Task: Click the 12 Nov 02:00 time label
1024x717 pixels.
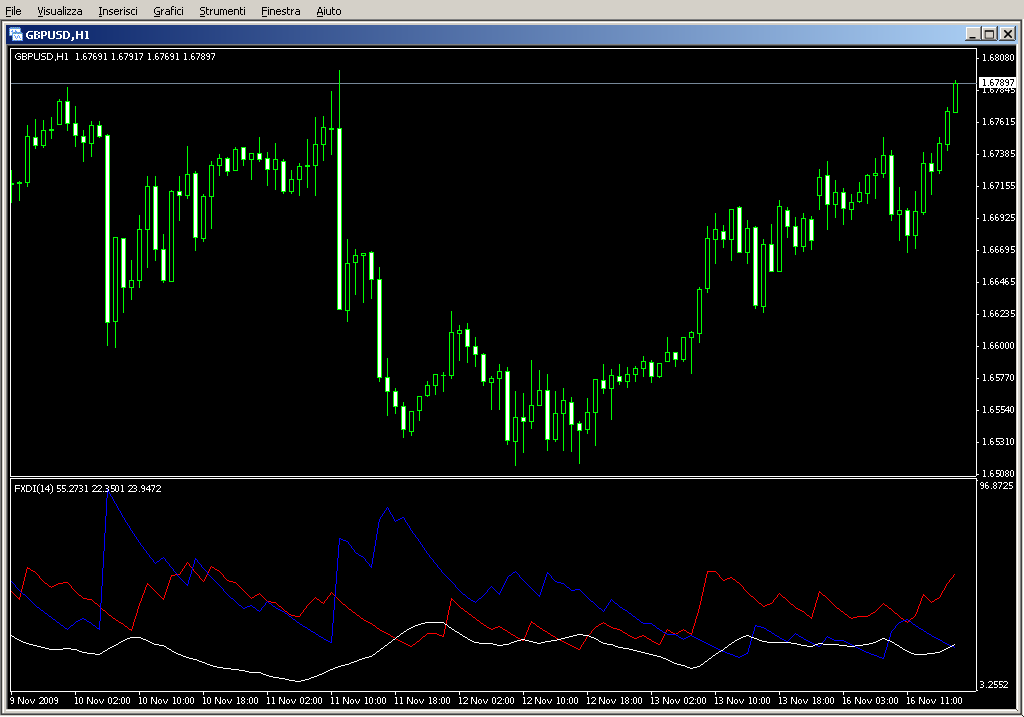Action: pyautogui.click(x=486, y=701)
